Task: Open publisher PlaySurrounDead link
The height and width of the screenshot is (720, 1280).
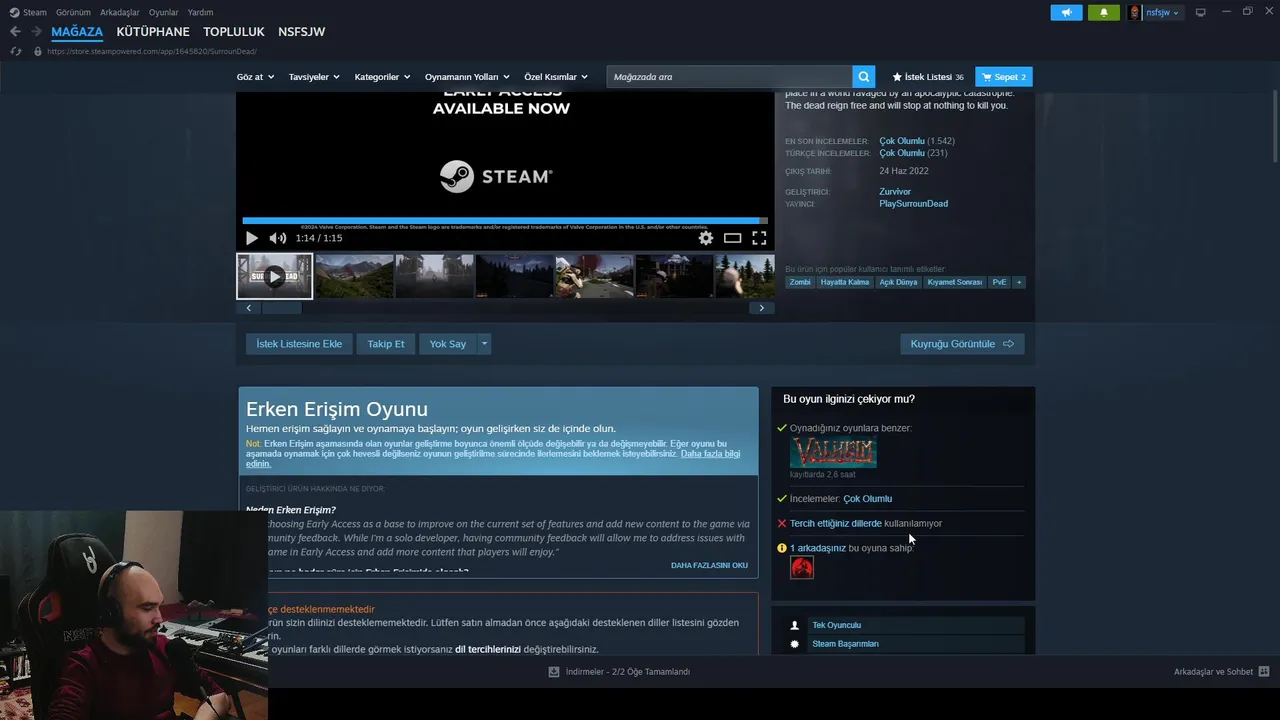Action: (913, 204)
